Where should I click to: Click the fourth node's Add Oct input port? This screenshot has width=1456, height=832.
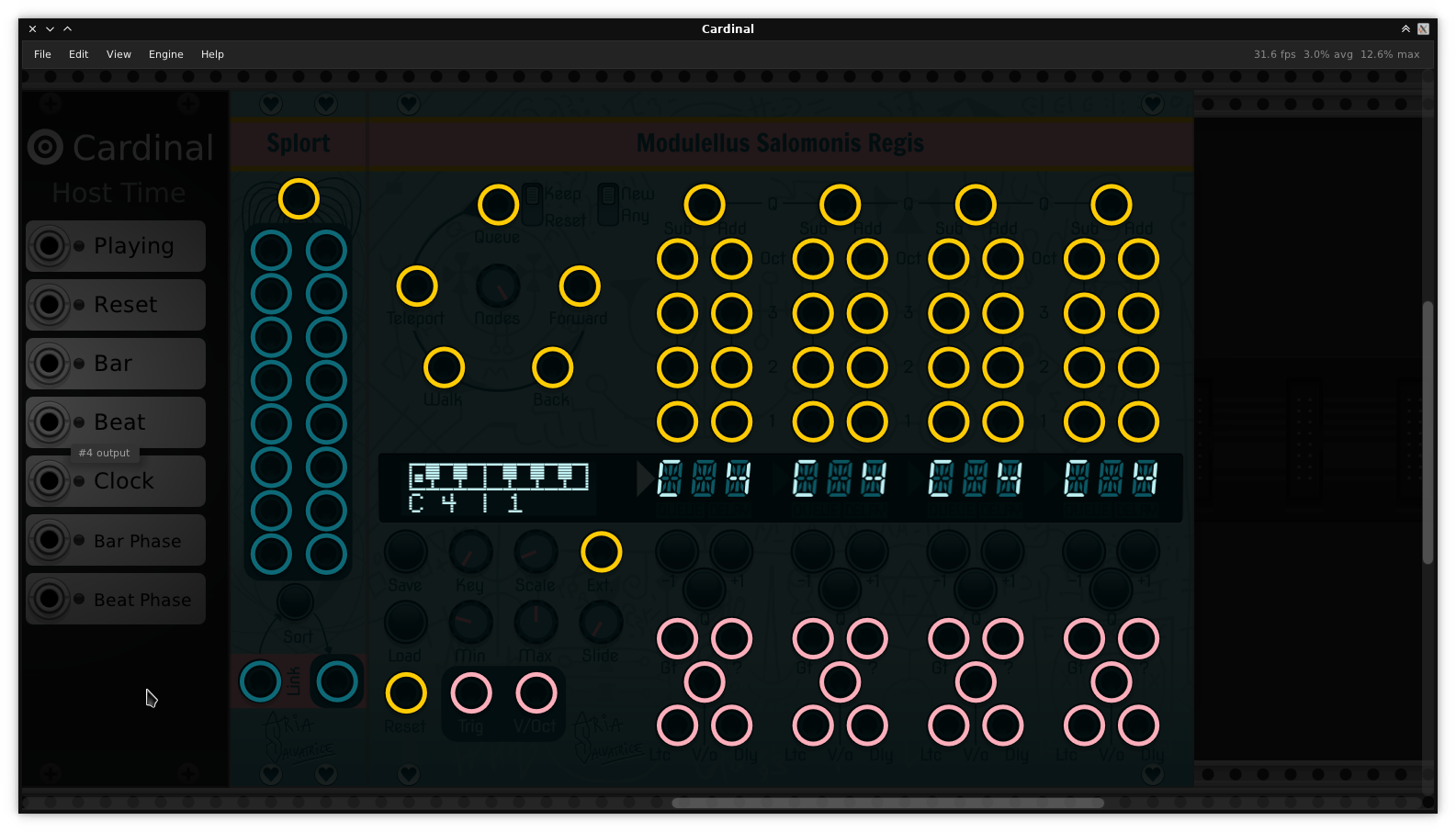[1139, 259]
